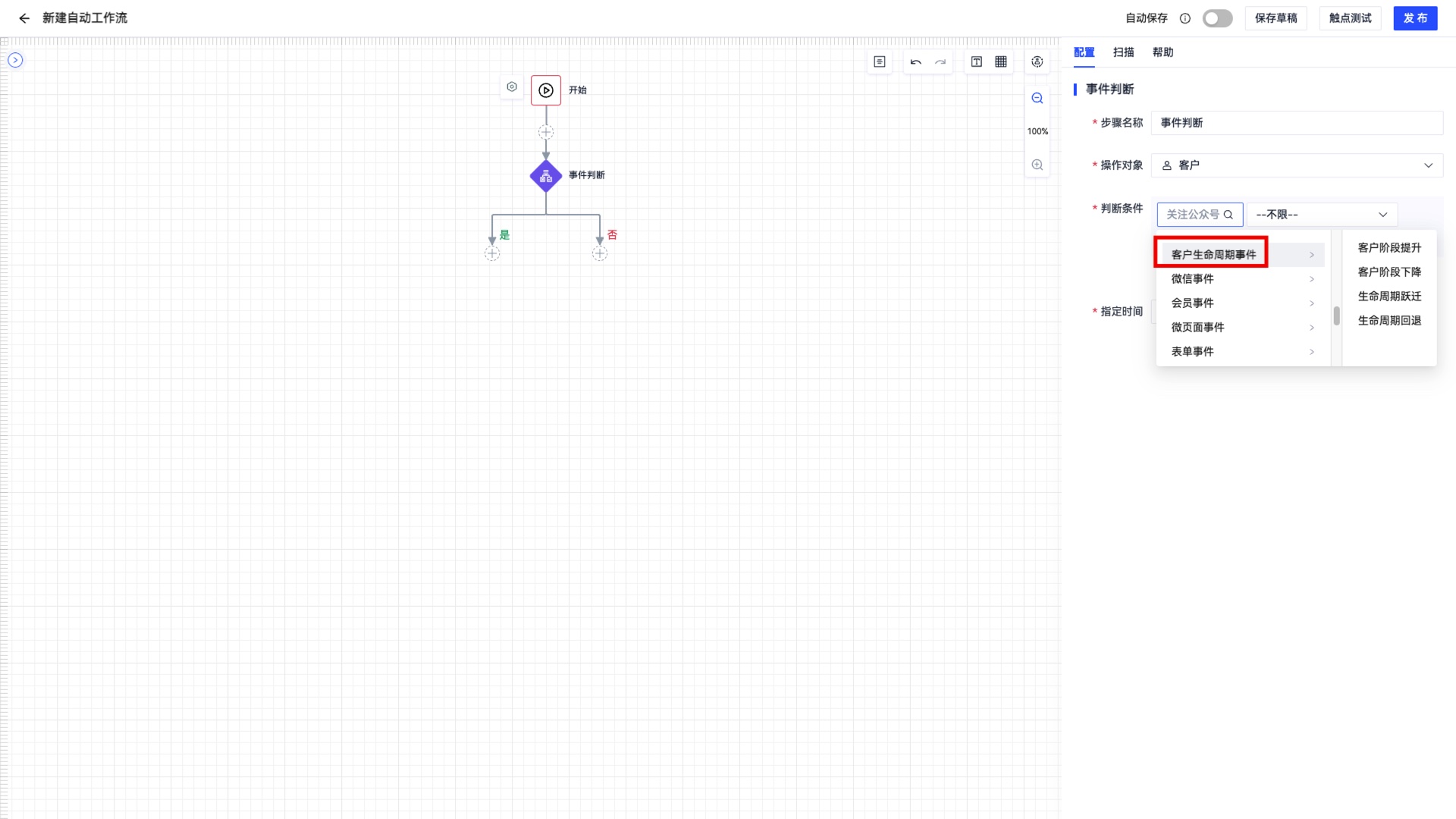Open settings gear beside start node
1456x819 pixels.
click(x=512, y=87)
